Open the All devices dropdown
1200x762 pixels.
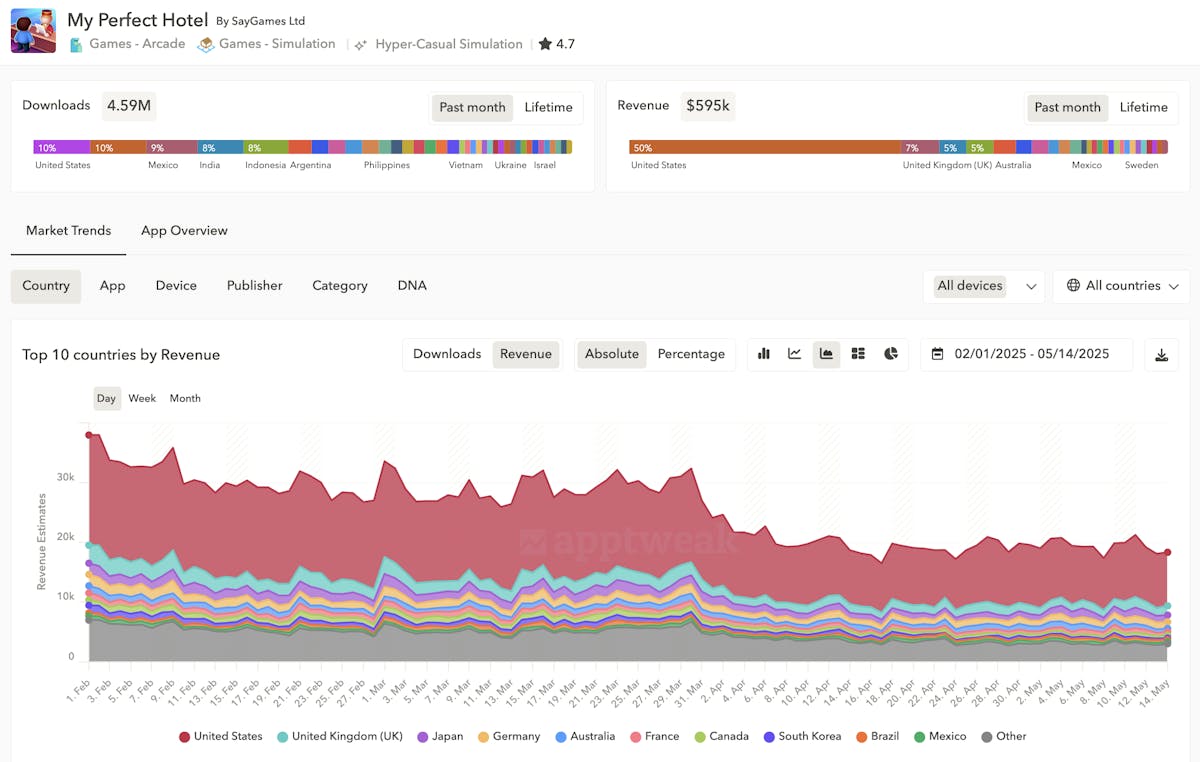[x=985, y=286]
